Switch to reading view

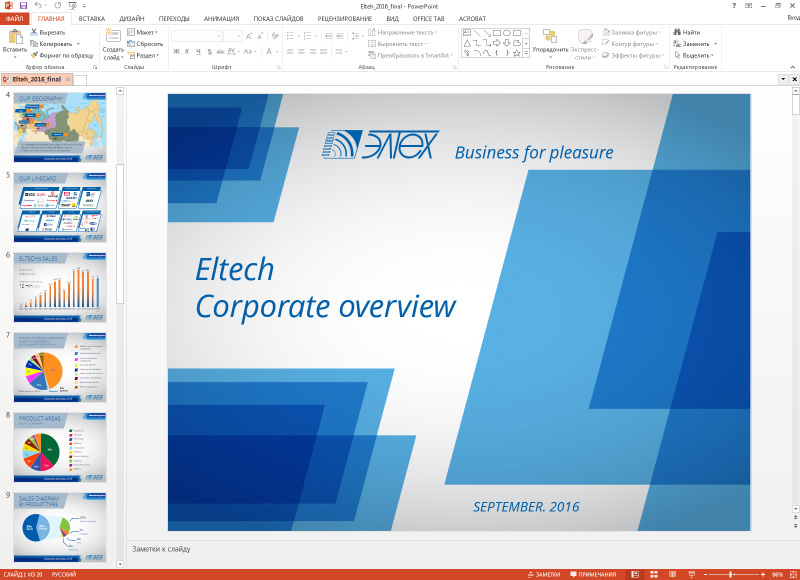[672, 574]
